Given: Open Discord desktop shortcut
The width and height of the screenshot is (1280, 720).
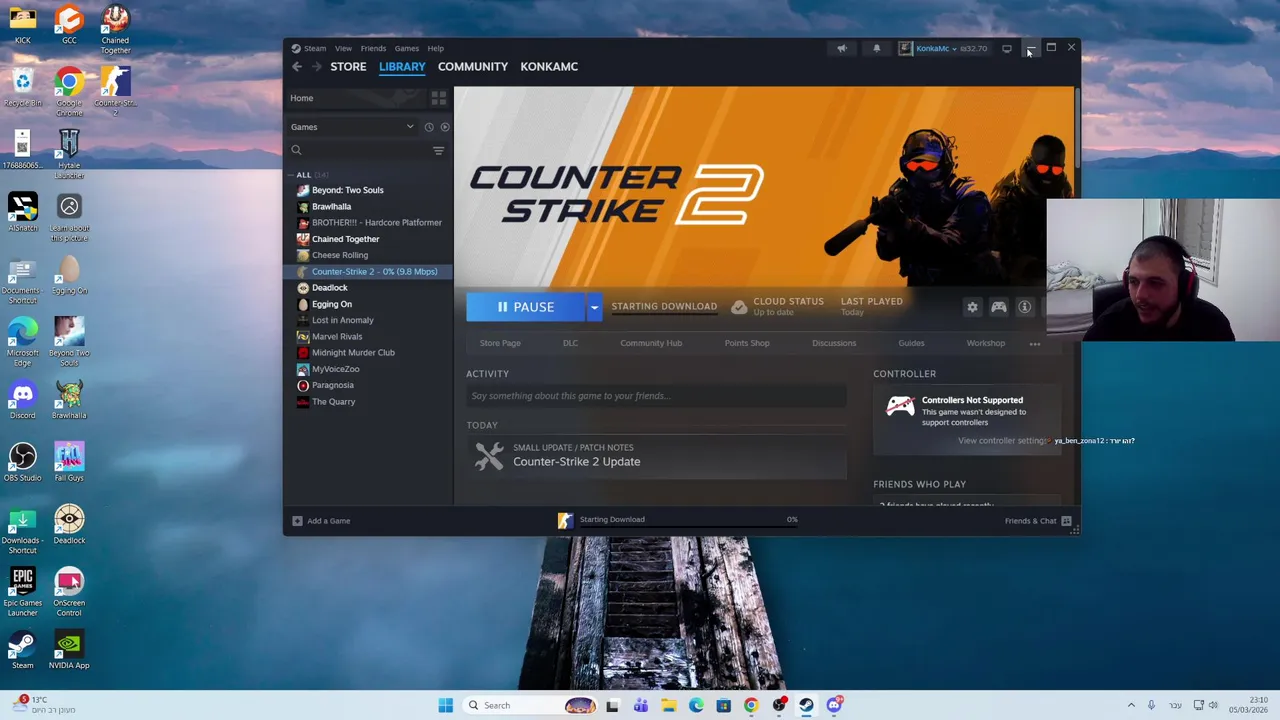Looking at the screenshot, I should 22,400.
